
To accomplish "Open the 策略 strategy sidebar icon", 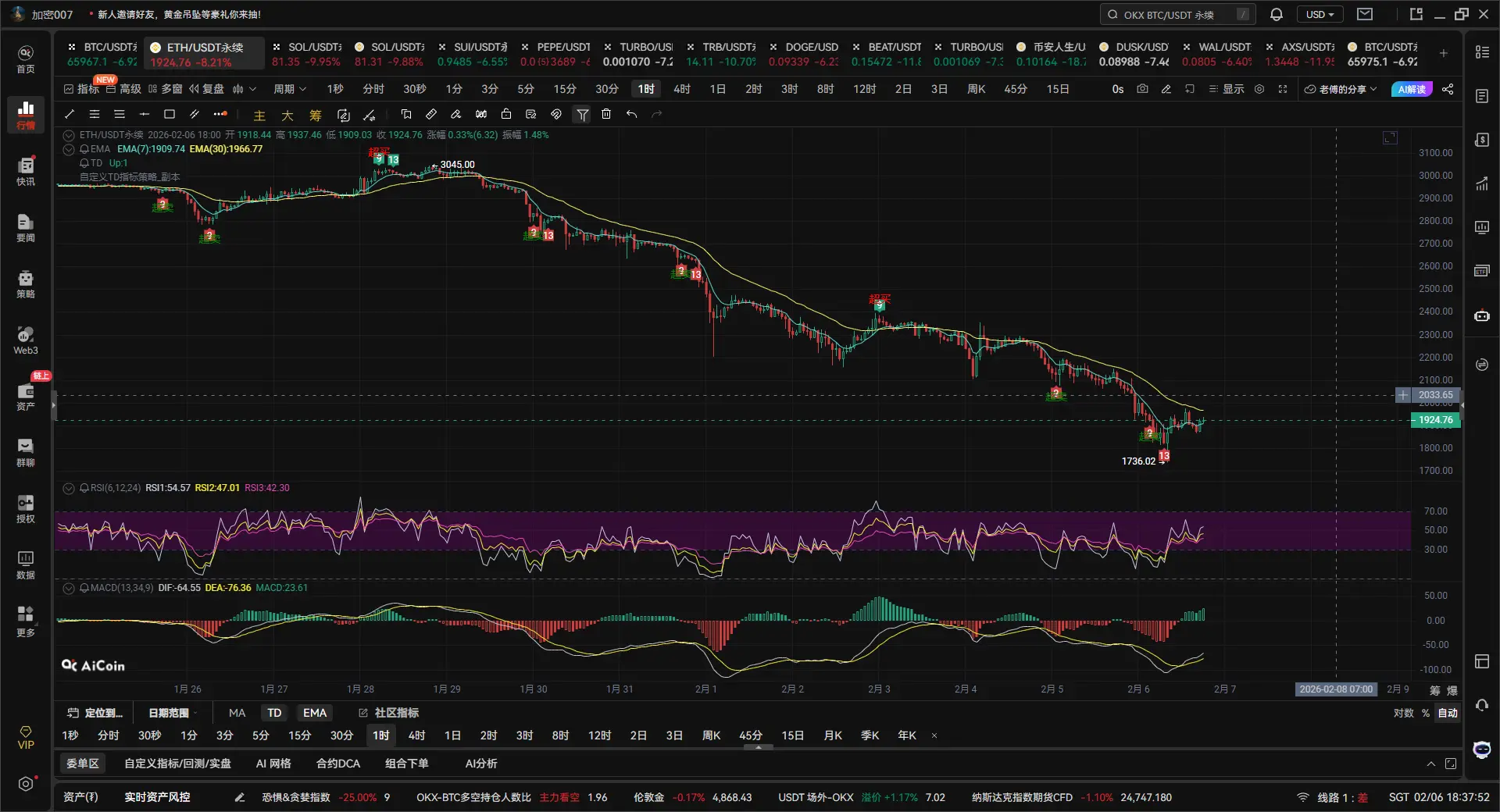I will click(26, 284).
